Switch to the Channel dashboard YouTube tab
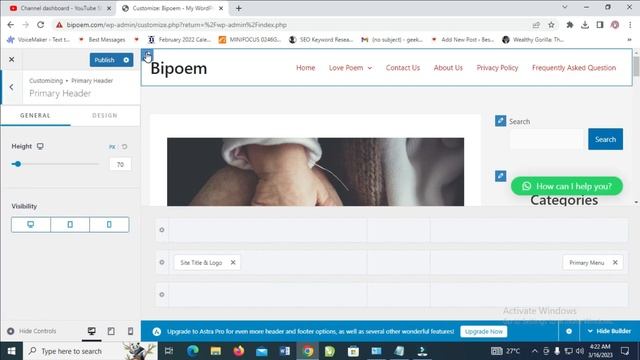 (61, 8)
